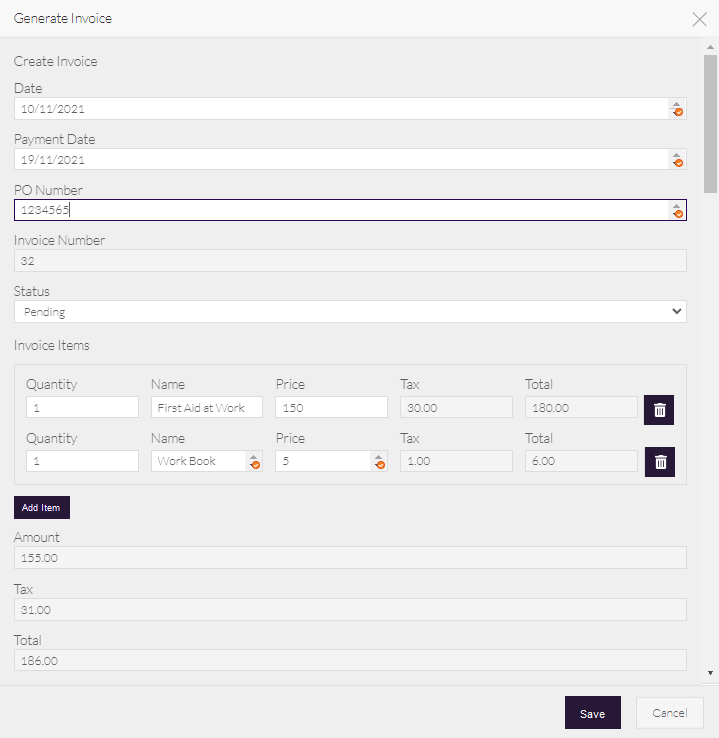Click the orange icon in Date field
The image size is (719, 738).
coord(678,112)
